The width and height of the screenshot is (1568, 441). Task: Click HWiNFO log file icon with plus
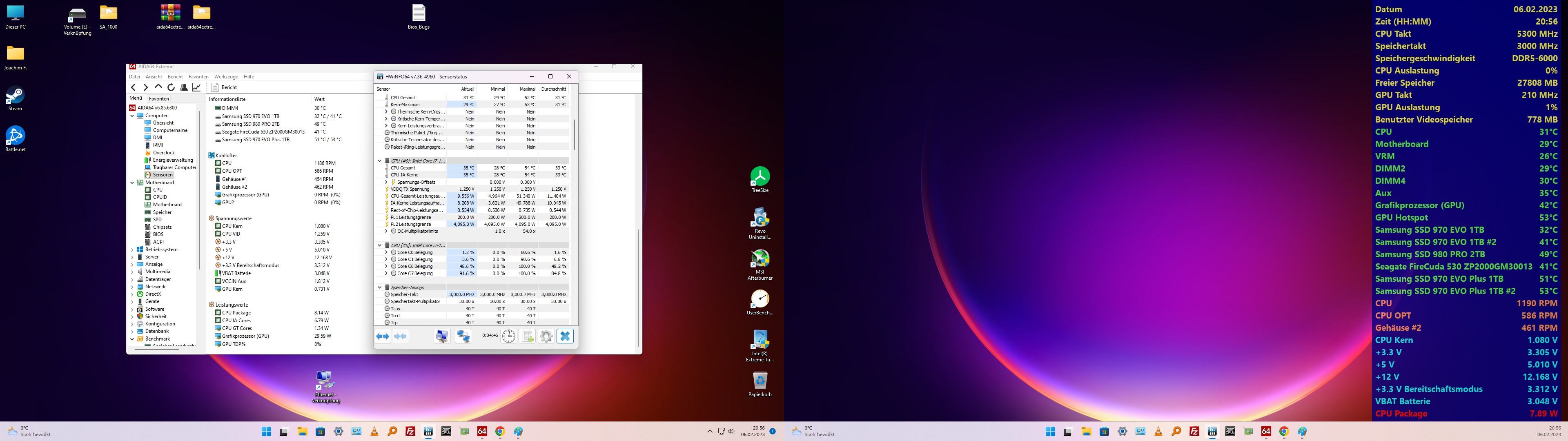tap(528, 336)
